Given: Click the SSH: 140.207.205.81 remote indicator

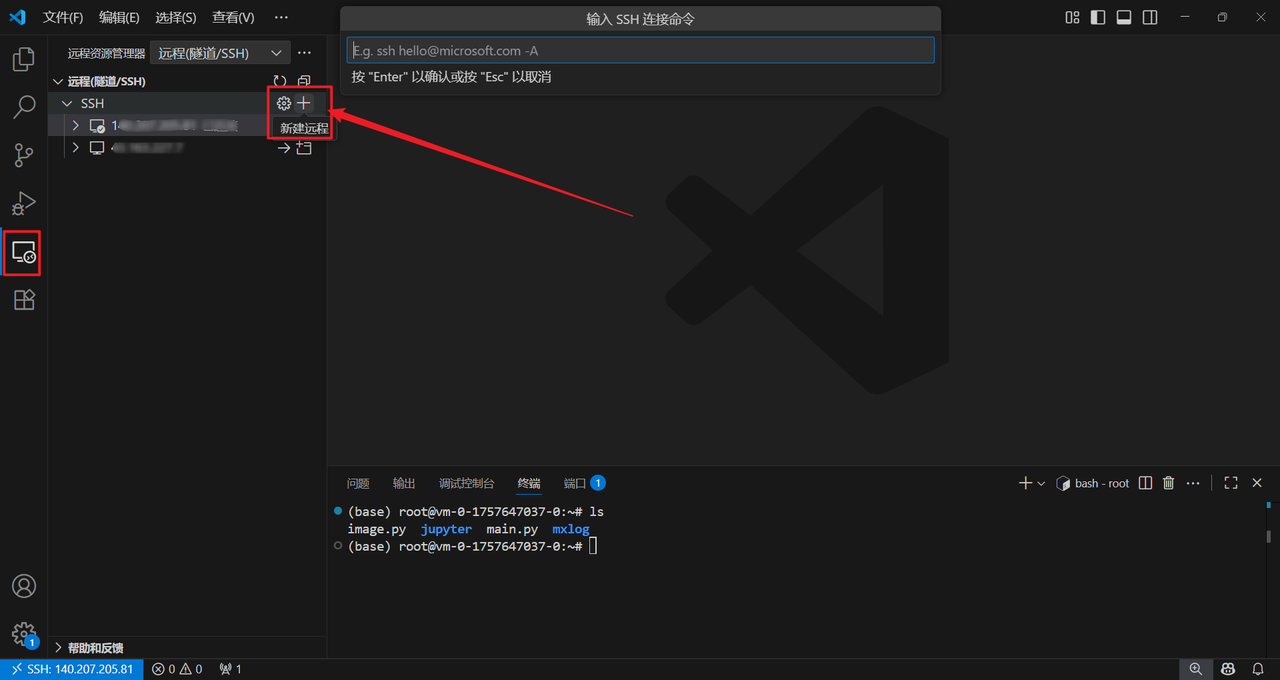Looking at the screenshot, I should [72, 669].
